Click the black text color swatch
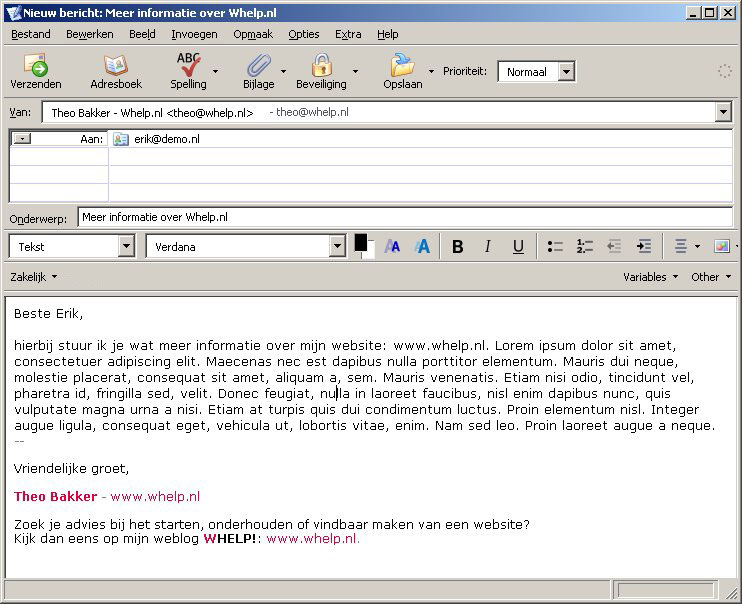This screenshot has height=604, width=742. [360, 242]
